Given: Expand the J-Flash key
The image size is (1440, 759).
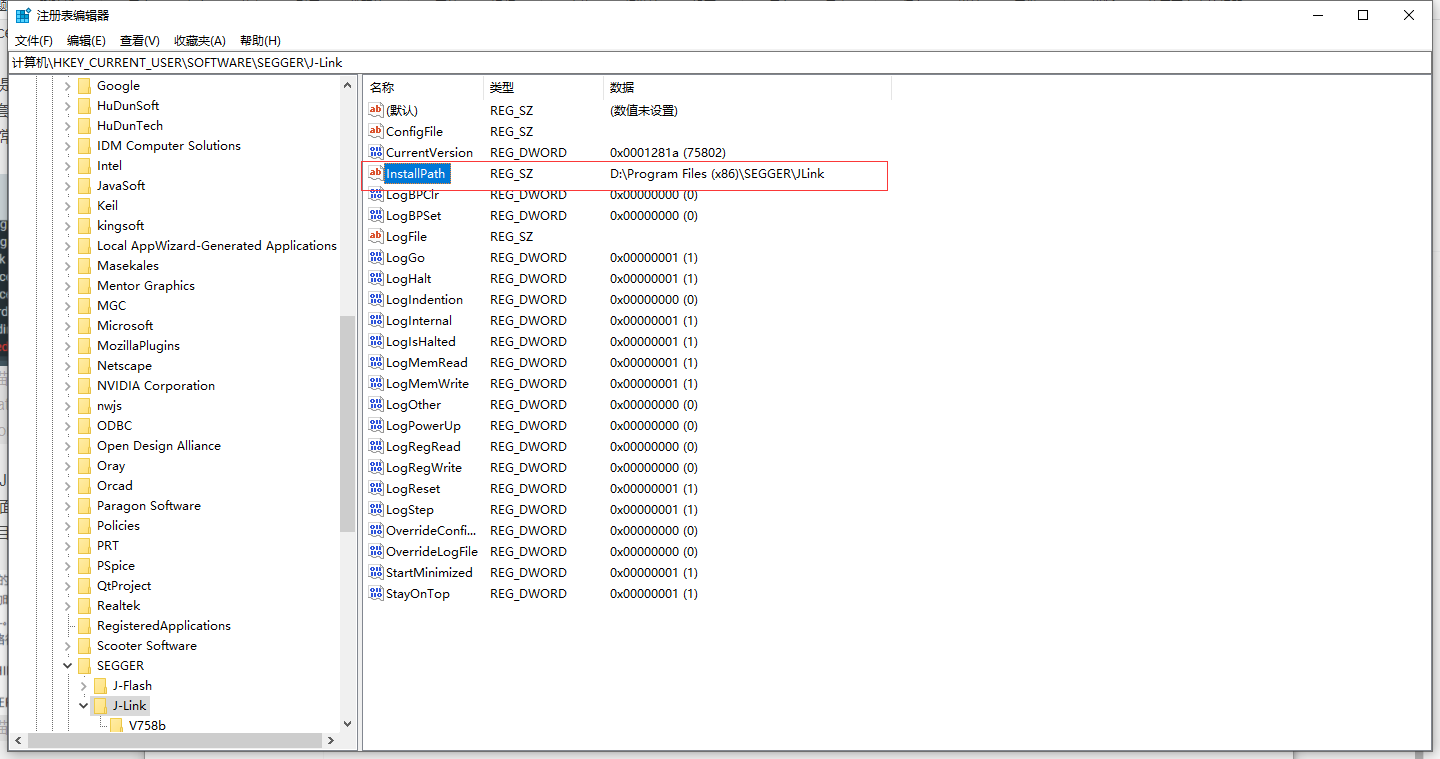Looking at the screenshot, I should pos(84,685).
